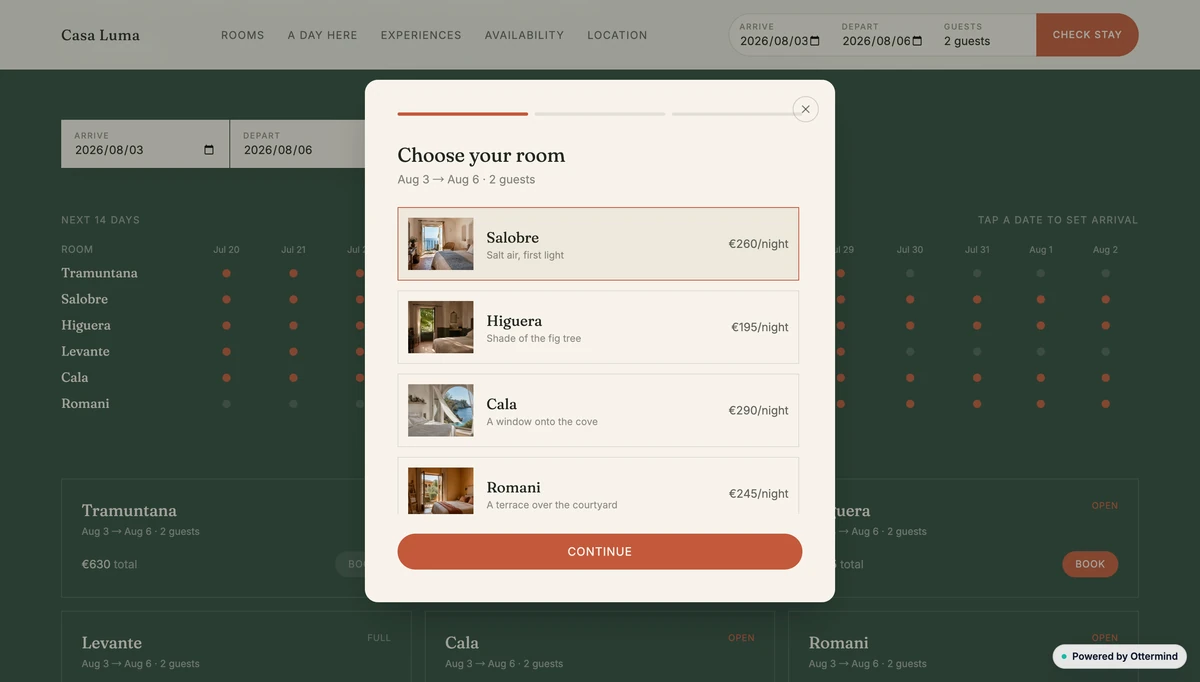Click the Levante card title
This screenshot has width=1200, height=682.
(x=112, y=642)
